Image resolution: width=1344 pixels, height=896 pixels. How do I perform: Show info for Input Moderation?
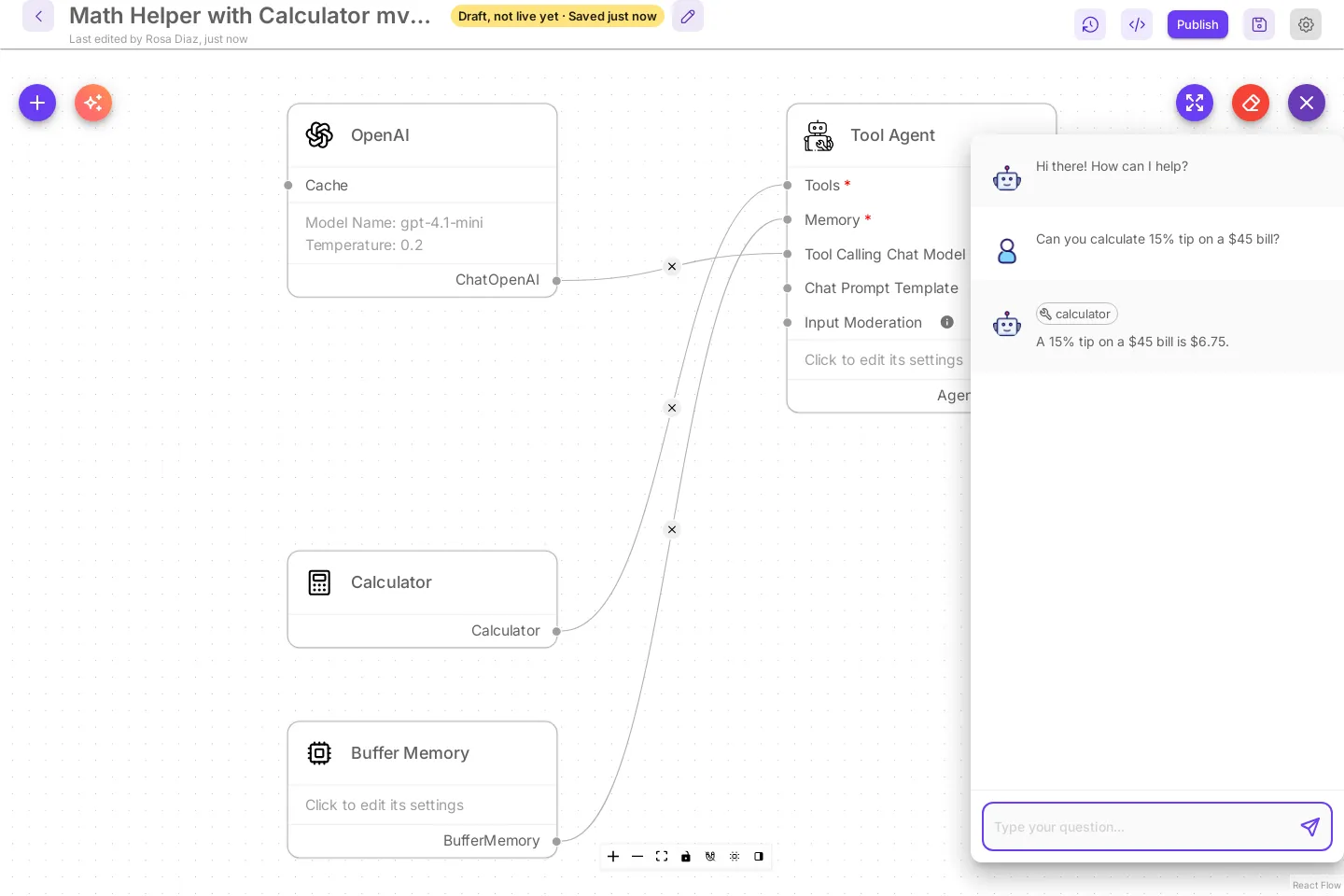(947, 322)
